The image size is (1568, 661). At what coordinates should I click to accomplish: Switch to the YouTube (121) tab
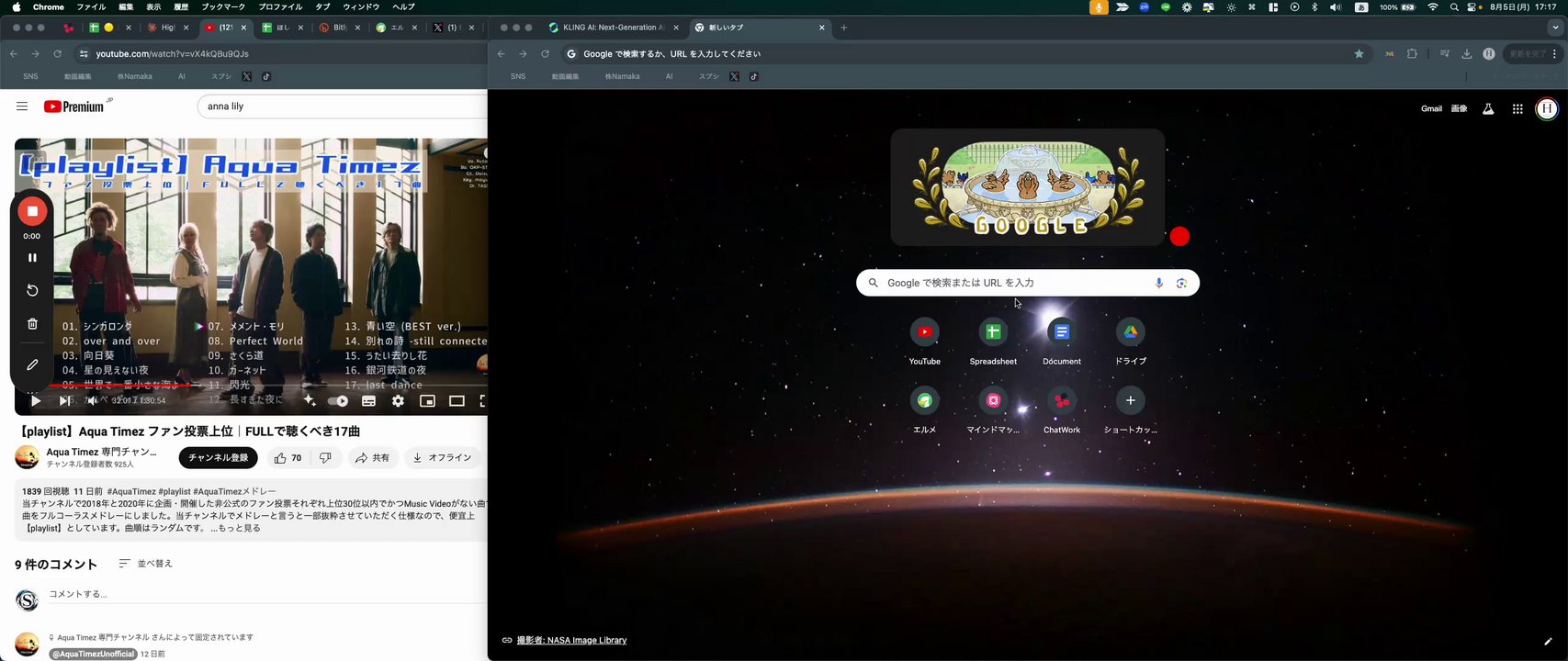click(x=225, y=28)
